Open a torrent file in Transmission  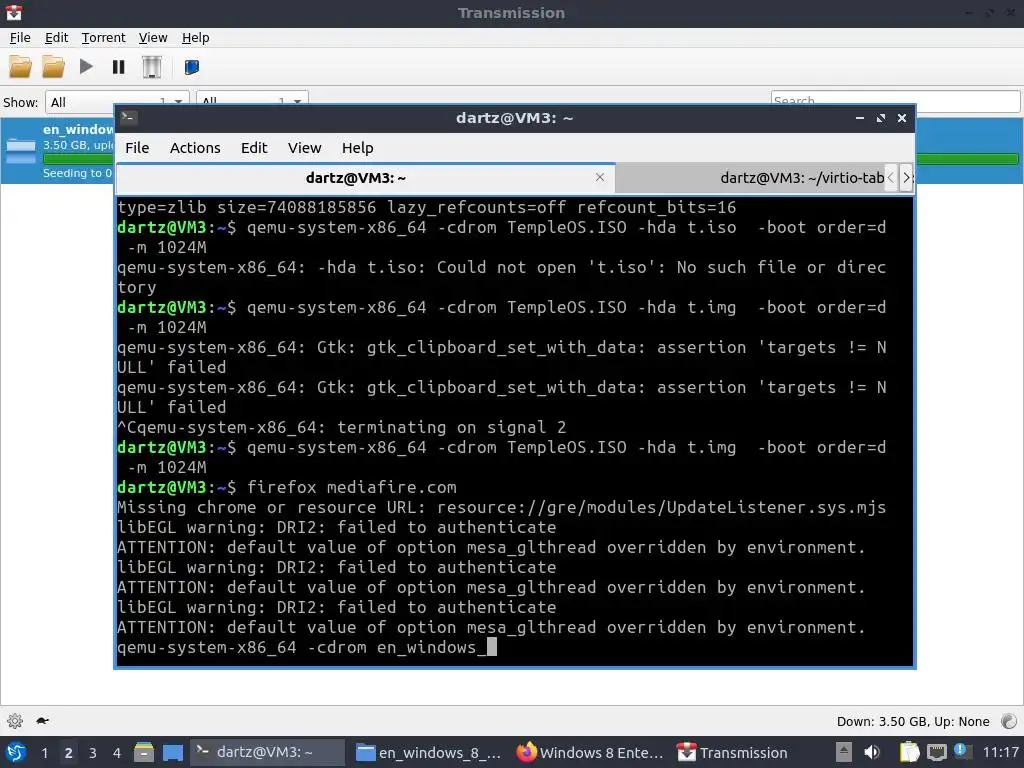(20, 67)
